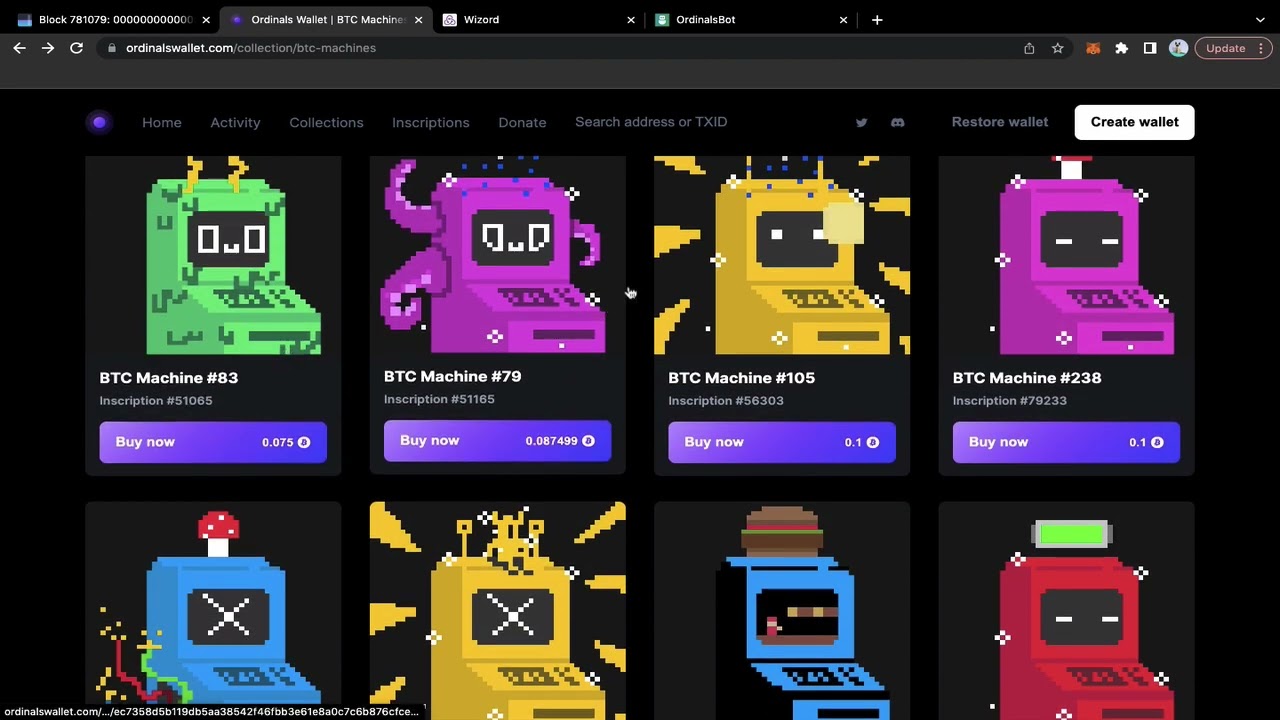Image resolution: width=1280 pixels, height=720 pixels.
Task: Open the Chrome profile avatar
Action: (1178, 48)
